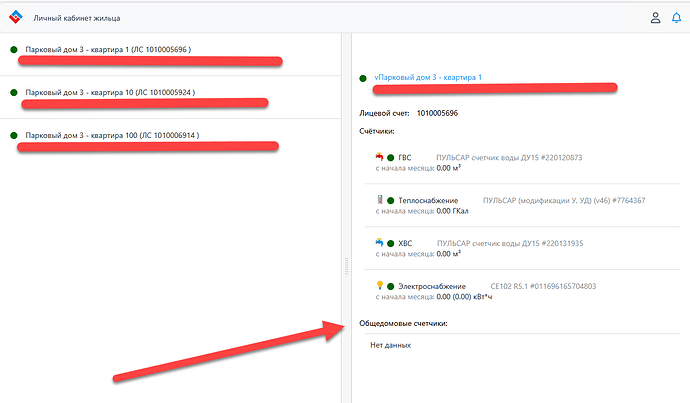Image resolution: width=690 pixels, height=403 pixels.
Task: Click green status dot beside Электроснабжение
Action: click(x=390, y=287)
